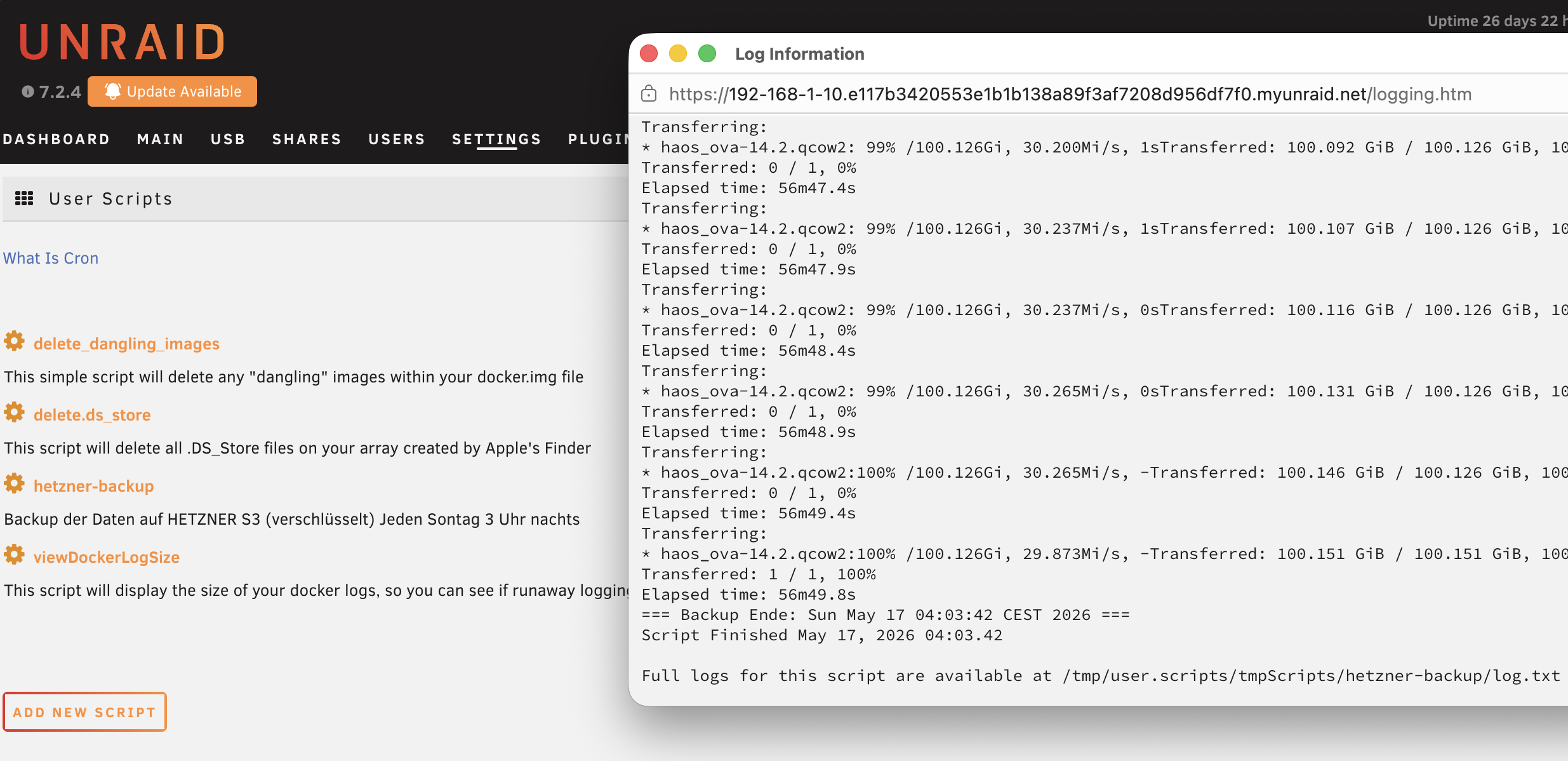Click the log line with 29.873Mi/s transfer rate

pos(1105,554)
